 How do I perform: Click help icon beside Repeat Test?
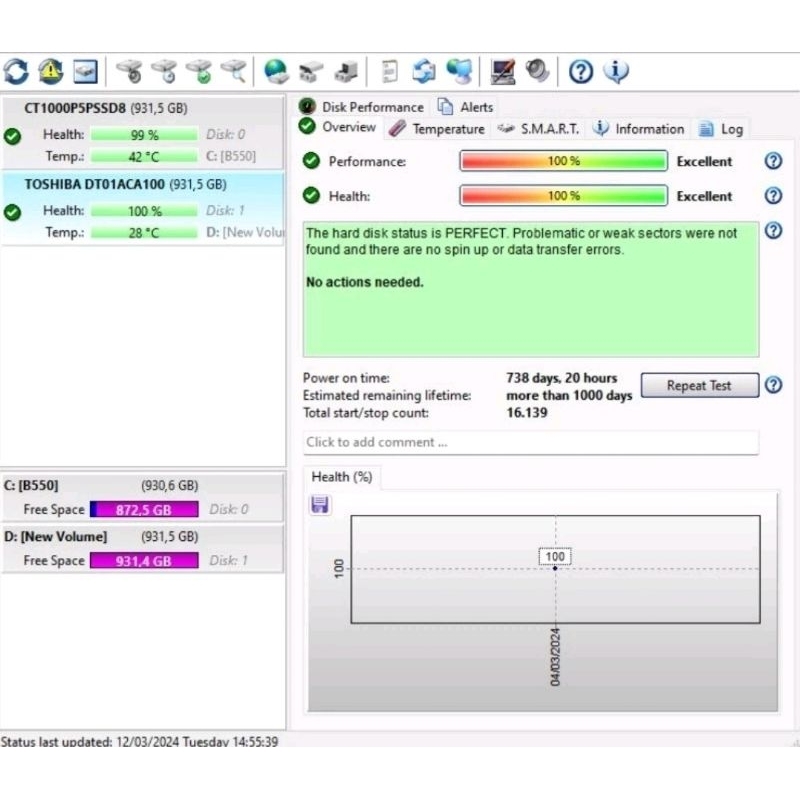point(773,385)
